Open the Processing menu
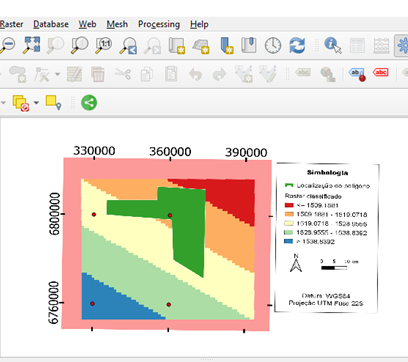Image resolution: width=408 pixels, height=362 pixels. coord(159,24)
